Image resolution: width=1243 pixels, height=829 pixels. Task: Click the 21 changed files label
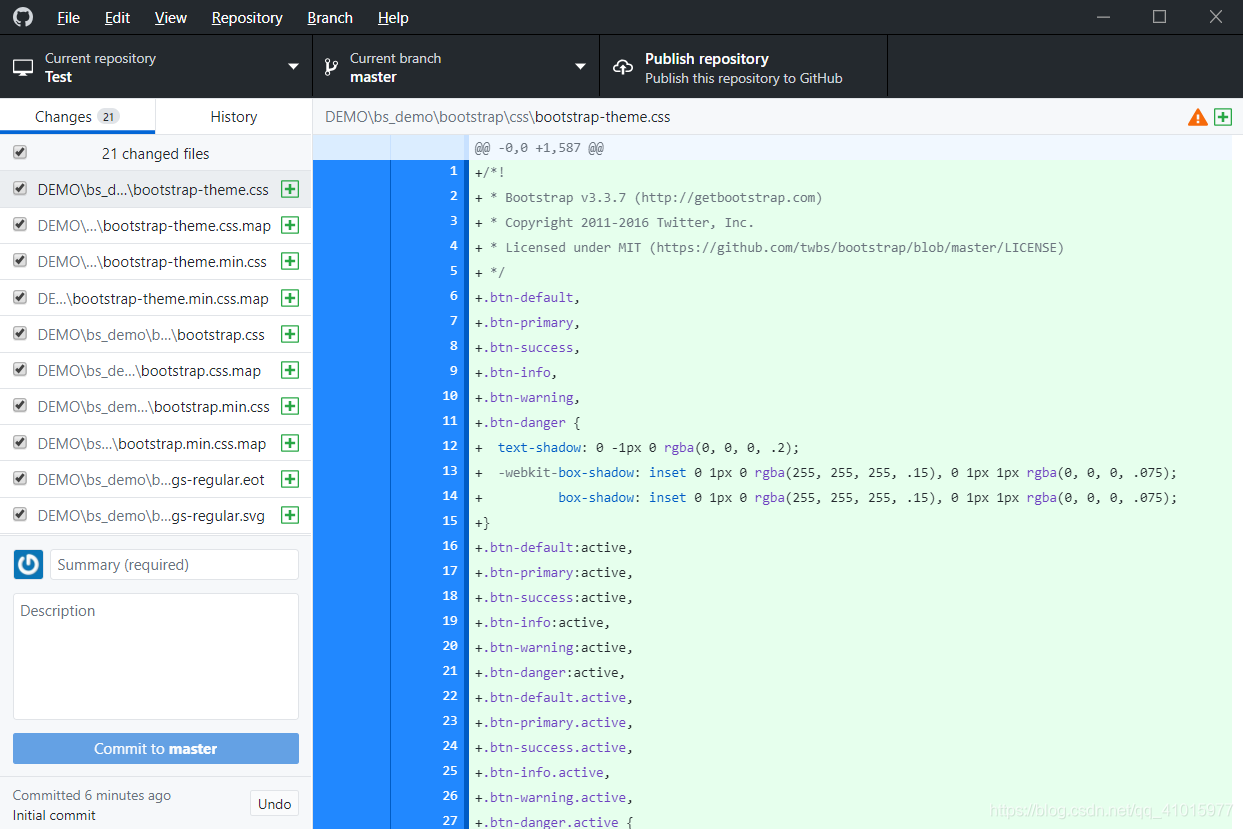(x=156, y=153)
